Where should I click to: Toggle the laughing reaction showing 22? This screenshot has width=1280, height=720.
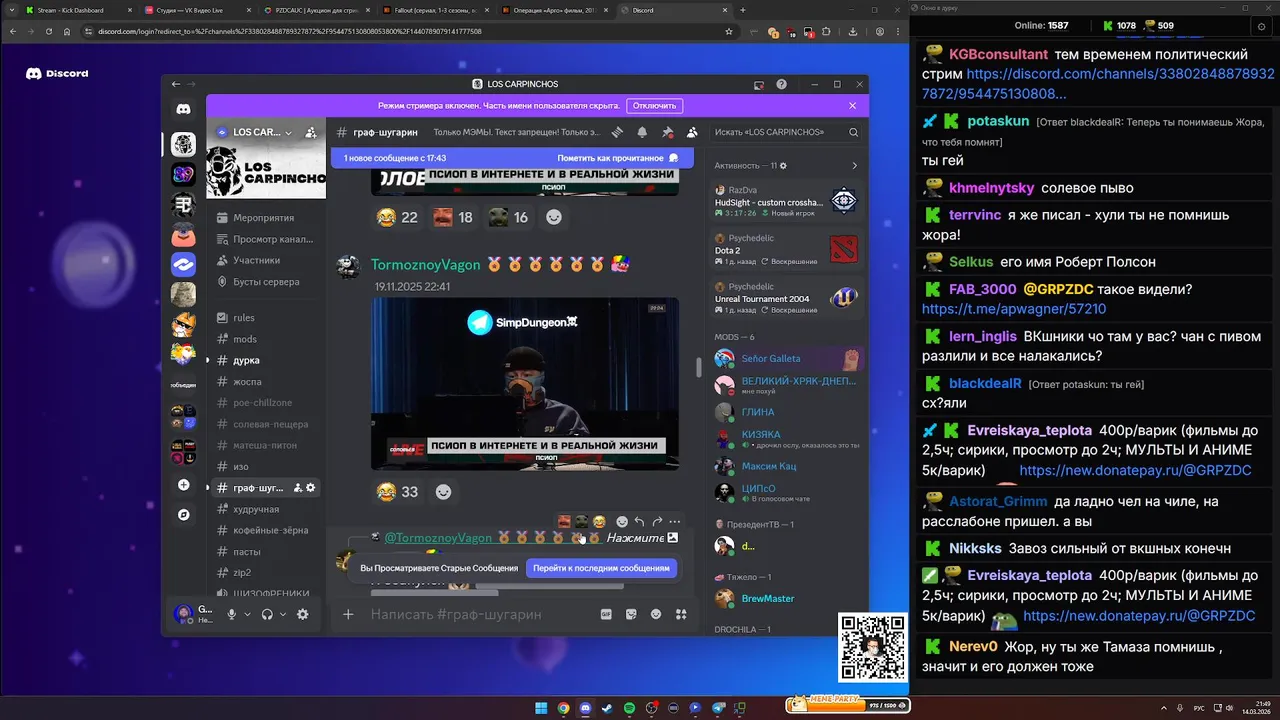pyautogui.click(x=397, y=217)
